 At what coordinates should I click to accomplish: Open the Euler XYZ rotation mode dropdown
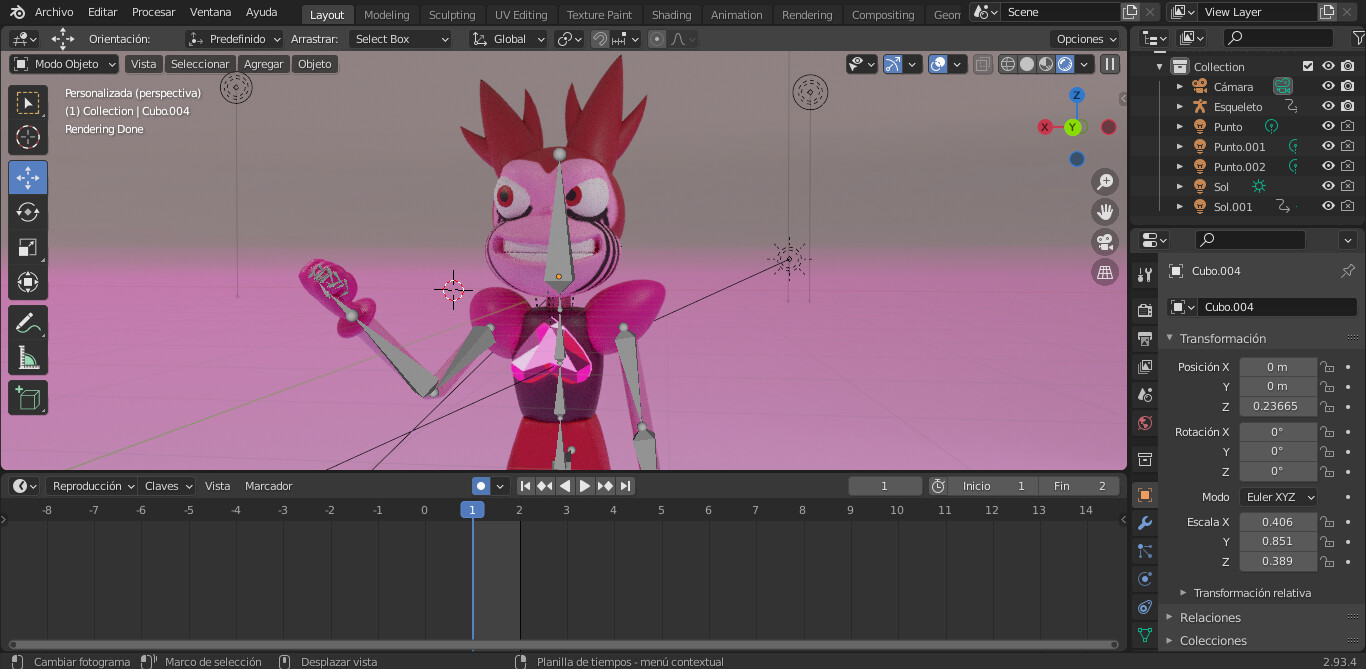tap(1278, 497)
